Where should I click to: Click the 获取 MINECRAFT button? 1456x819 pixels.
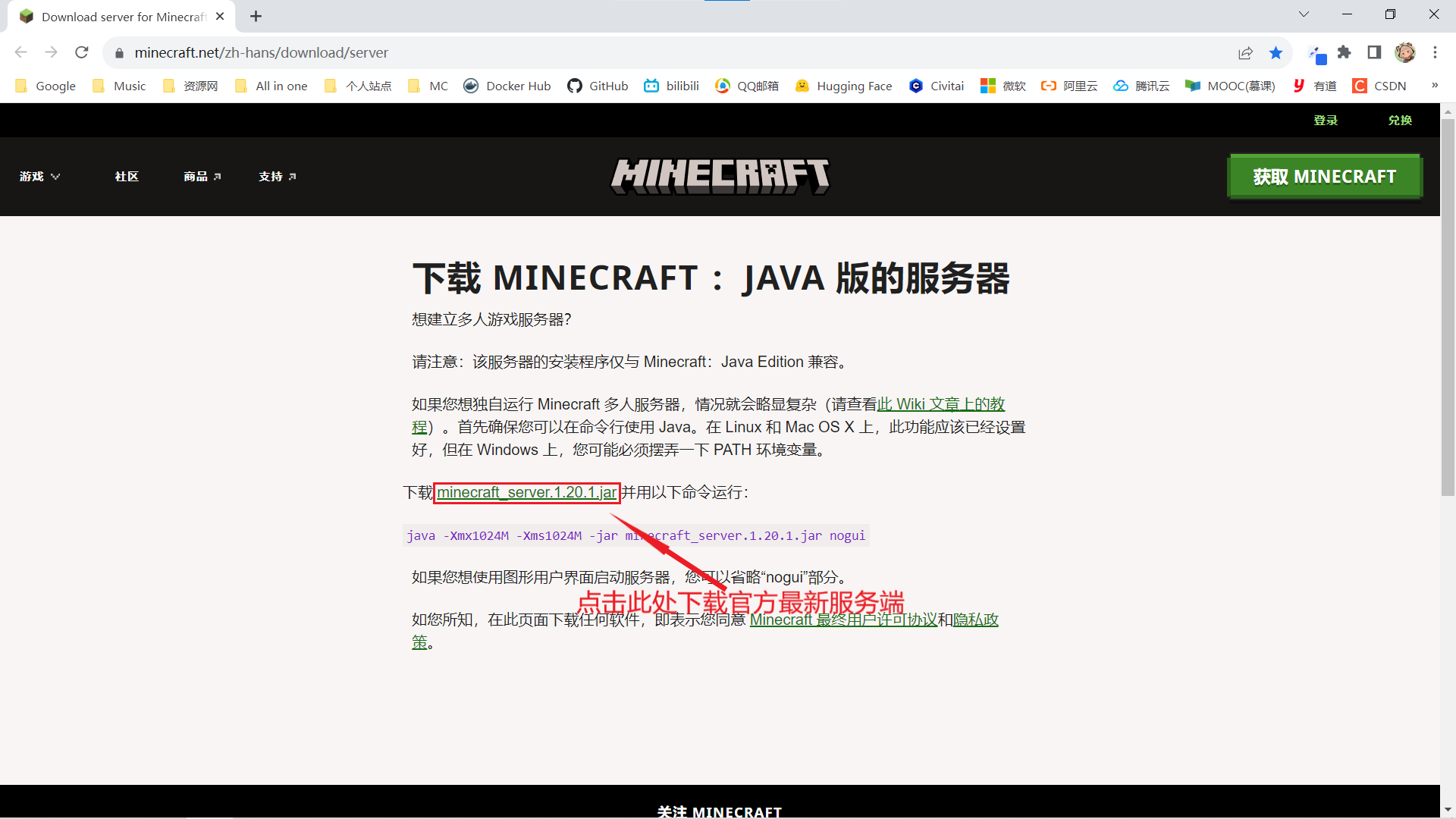(1324, 176)
